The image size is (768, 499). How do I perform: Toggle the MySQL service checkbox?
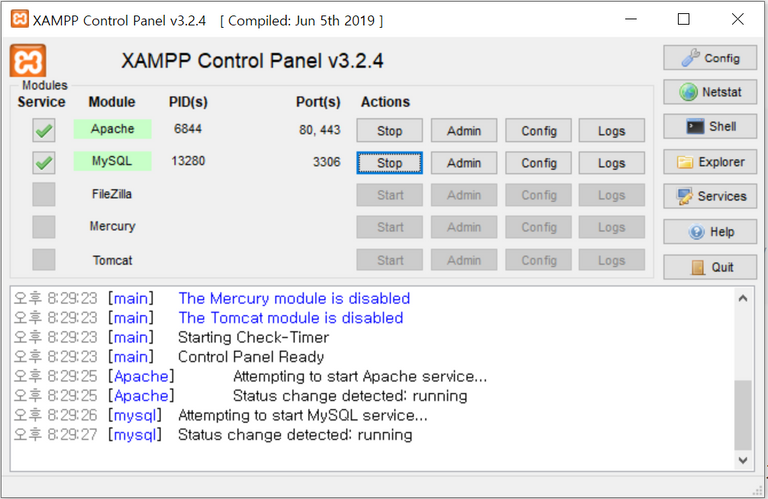click(44, 163)
